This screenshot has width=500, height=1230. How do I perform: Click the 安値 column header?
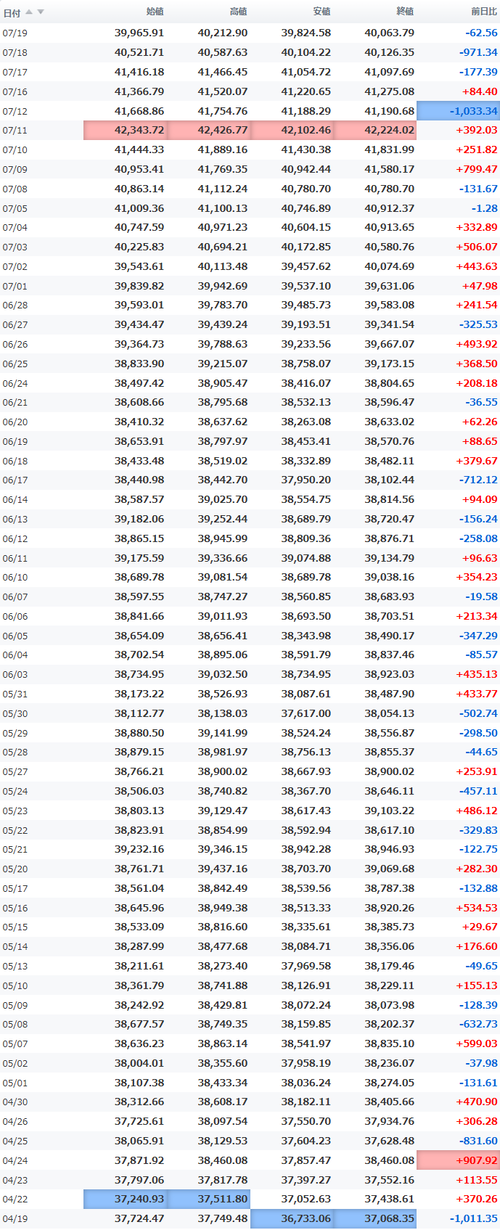[321, 11]
